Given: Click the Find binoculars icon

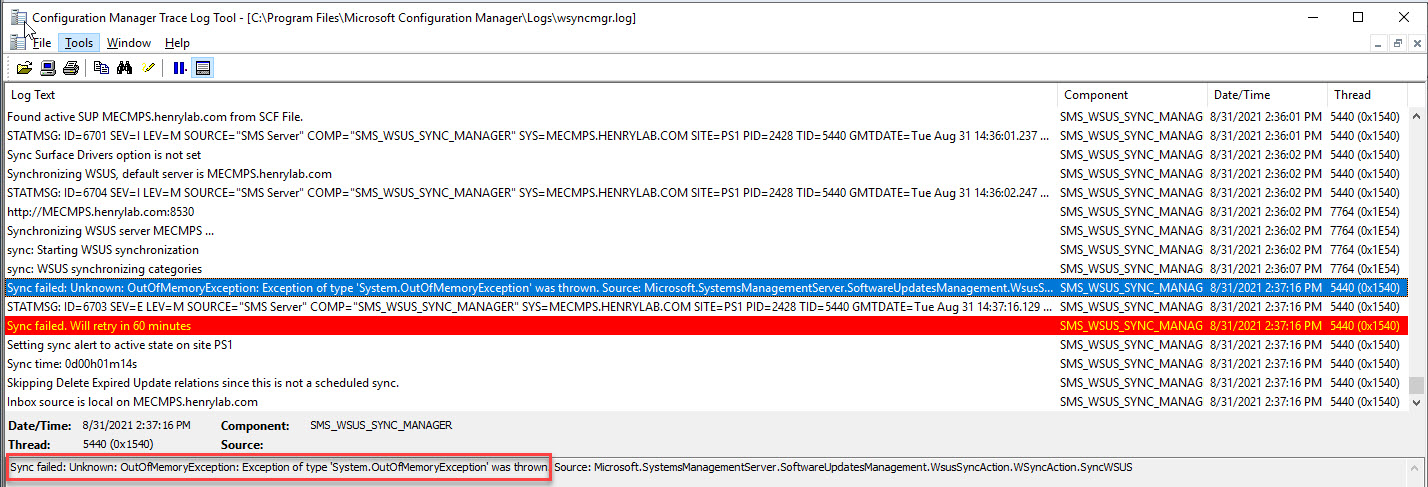Looking at the screenshot, I should click(x=125, y=68).
